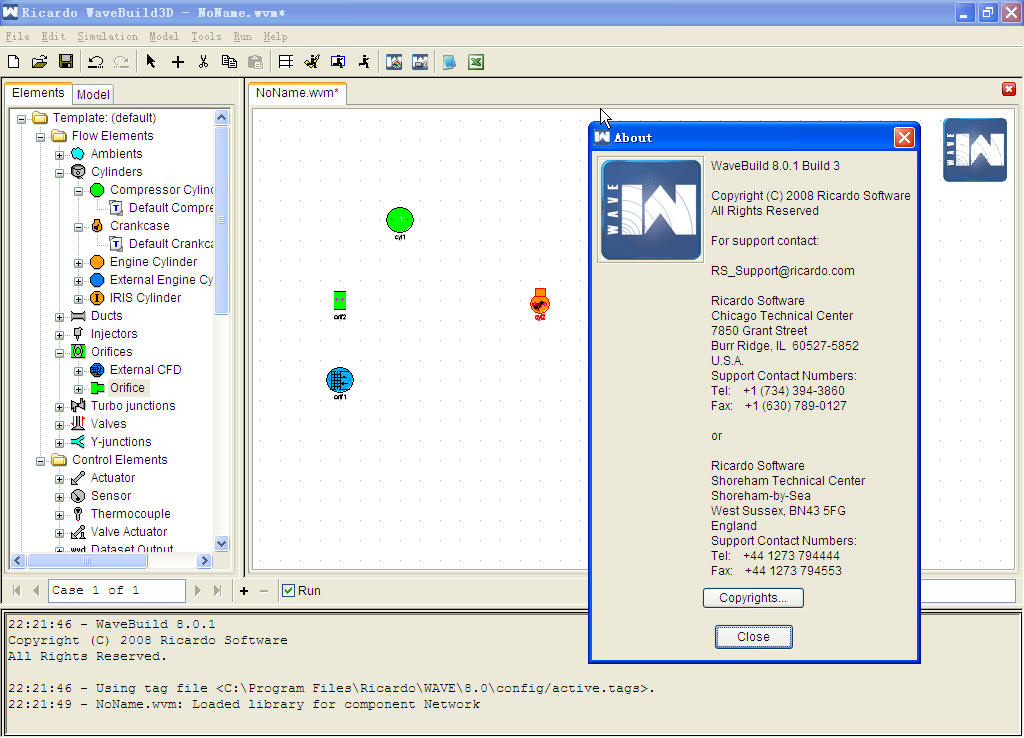Click the tree horizontal scrollbar thumb
Screen dimensions: 1024x738
click(86, 560)
